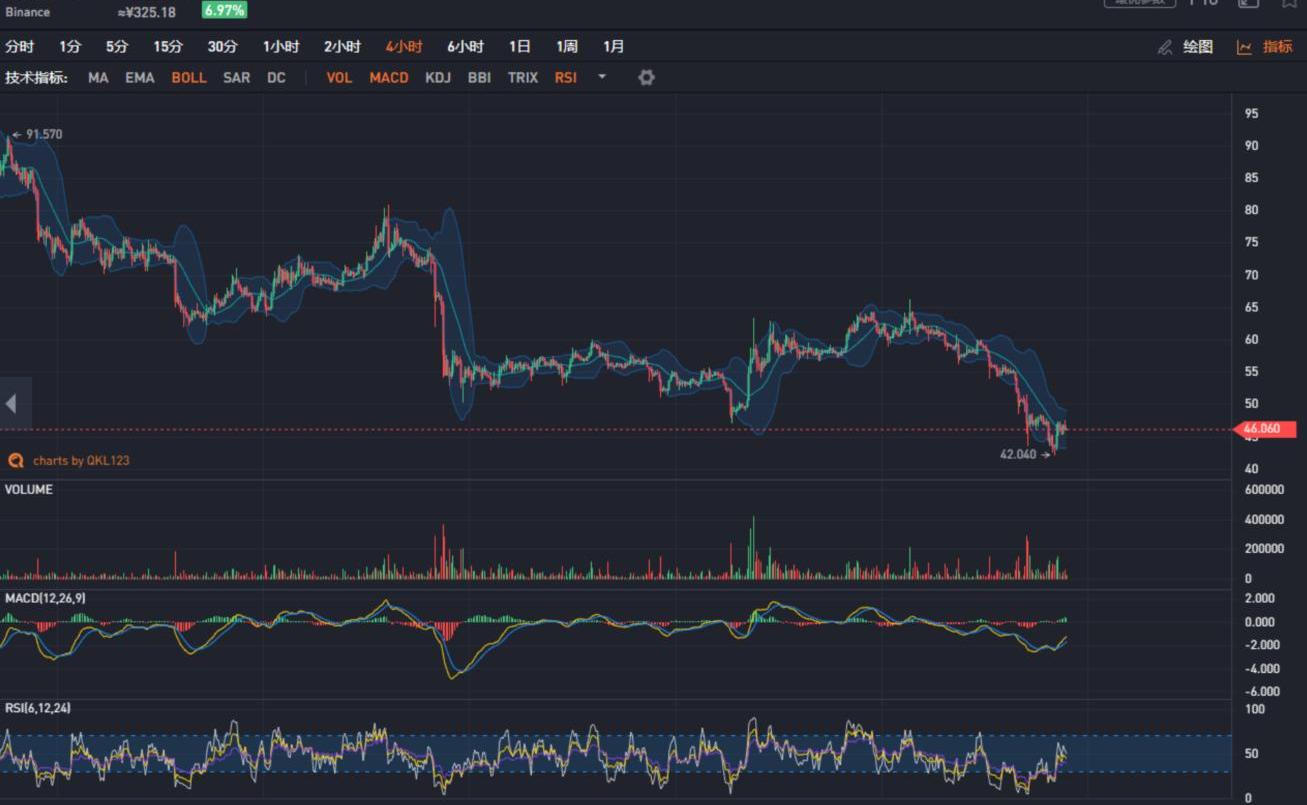Enable the KDJ indicator
The height and width of the screenshot is (805, 1307).
click(438, 77)
